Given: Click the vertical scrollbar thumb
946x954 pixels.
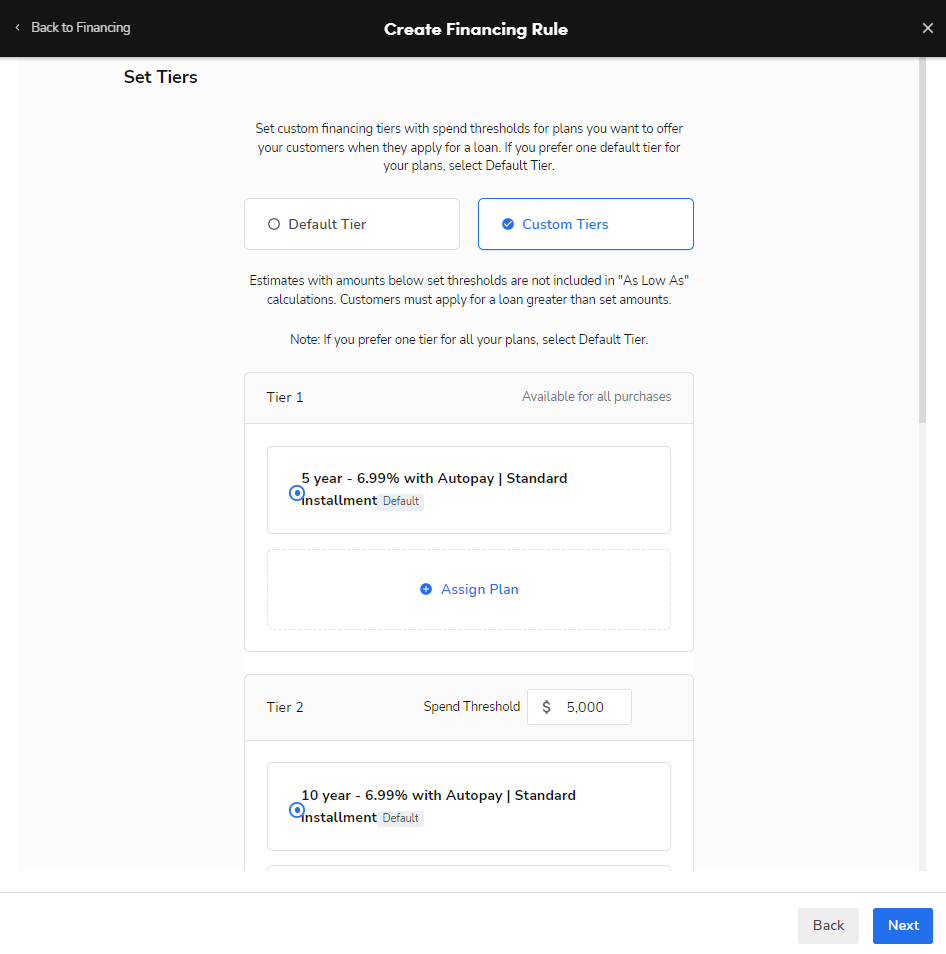Looking at the screenshot, I should 922,240.
